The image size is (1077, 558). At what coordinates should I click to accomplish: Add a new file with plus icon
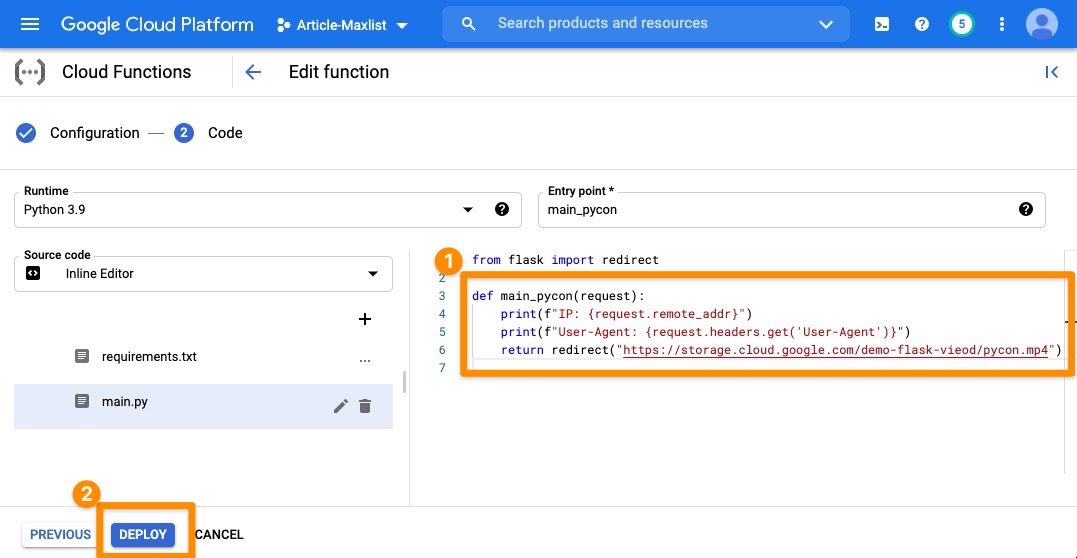365,319
